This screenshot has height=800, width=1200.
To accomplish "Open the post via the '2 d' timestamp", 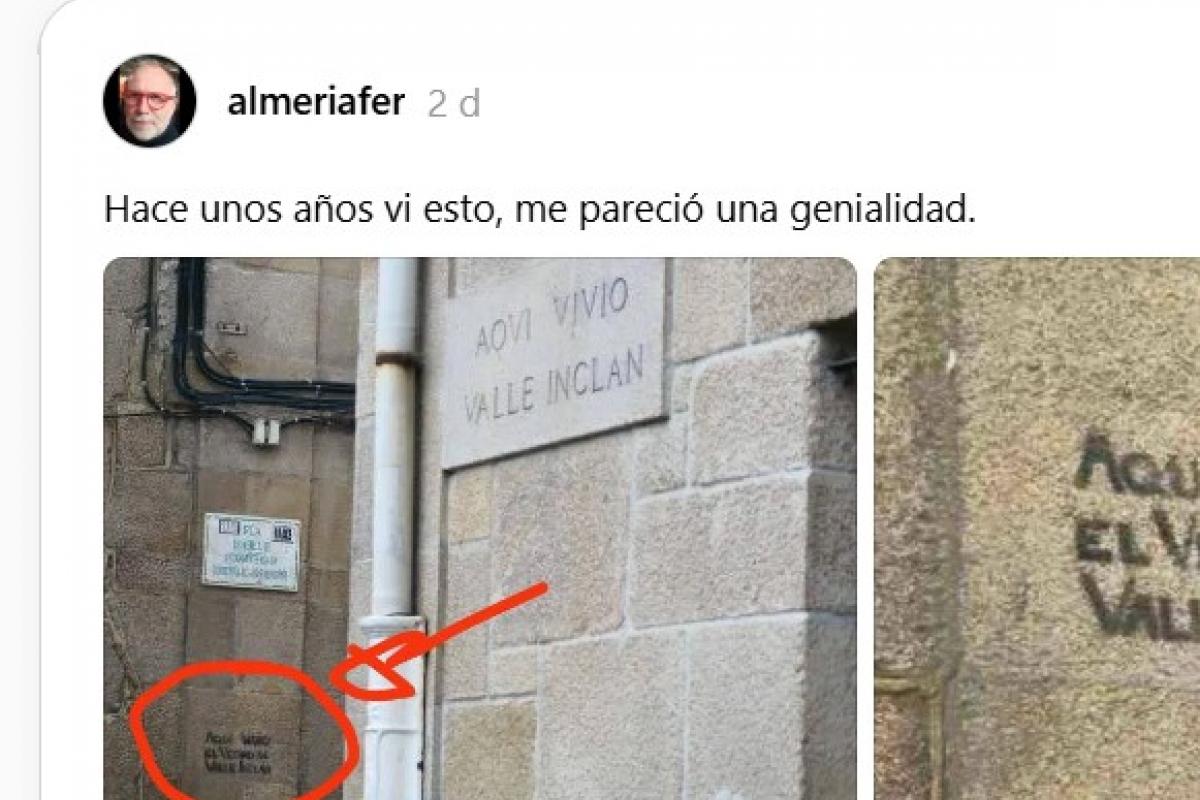I will 454,104.
